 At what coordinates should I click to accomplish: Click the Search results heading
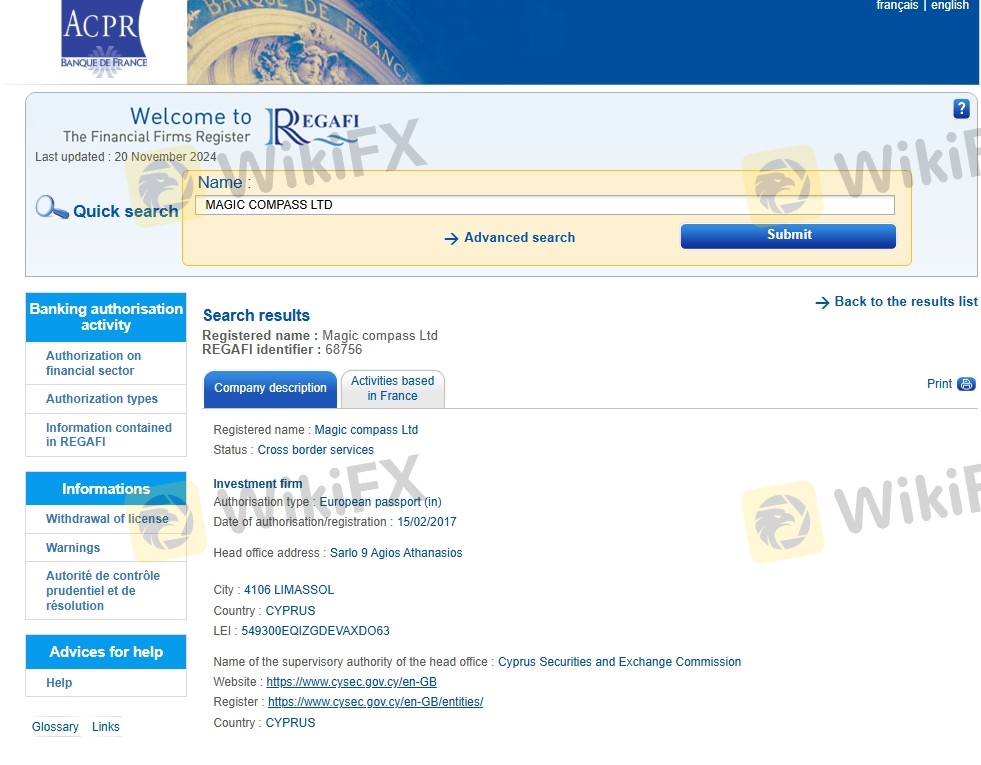256,315
